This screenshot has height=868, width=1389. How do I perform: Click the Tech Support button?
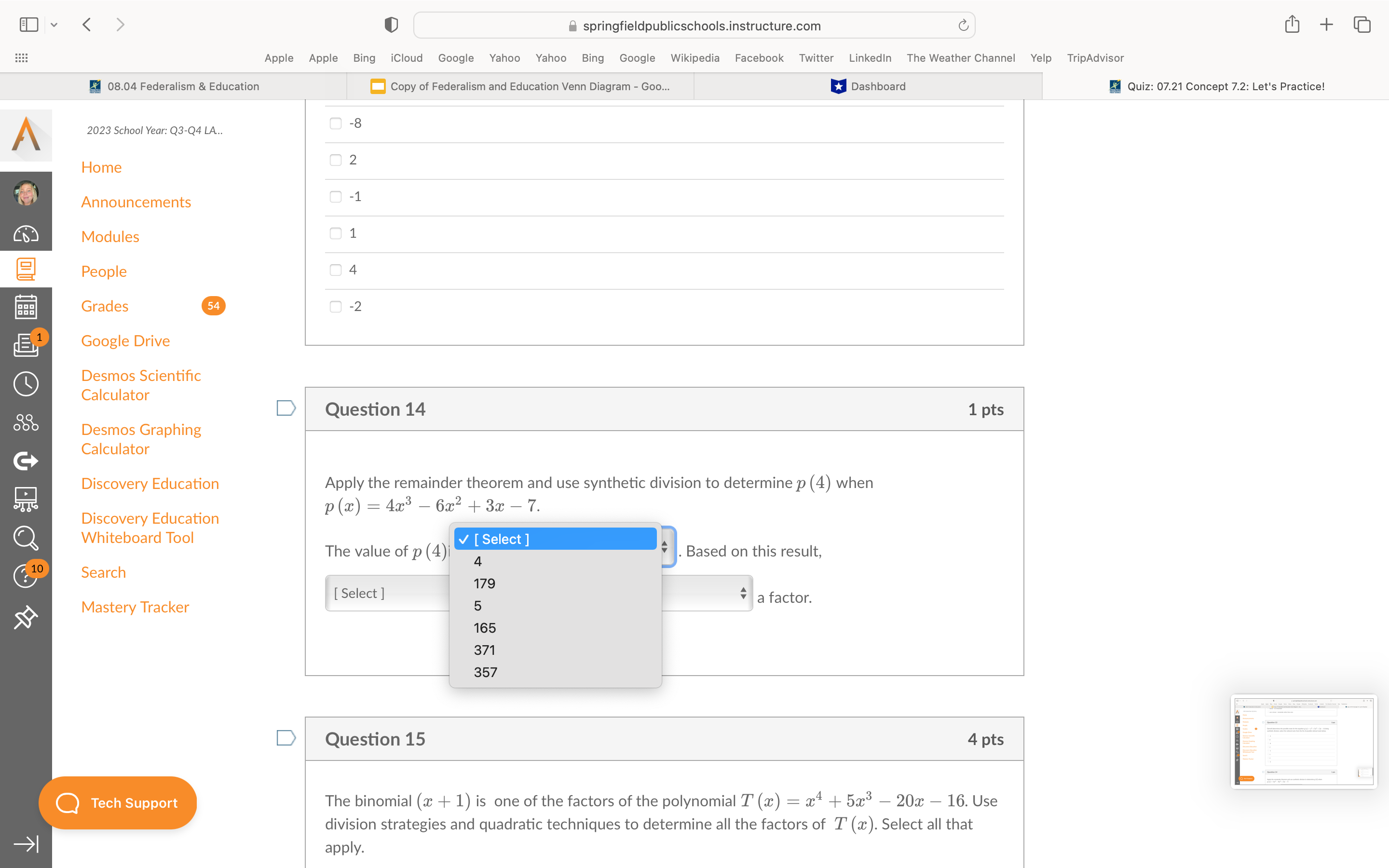coord(117,803)
